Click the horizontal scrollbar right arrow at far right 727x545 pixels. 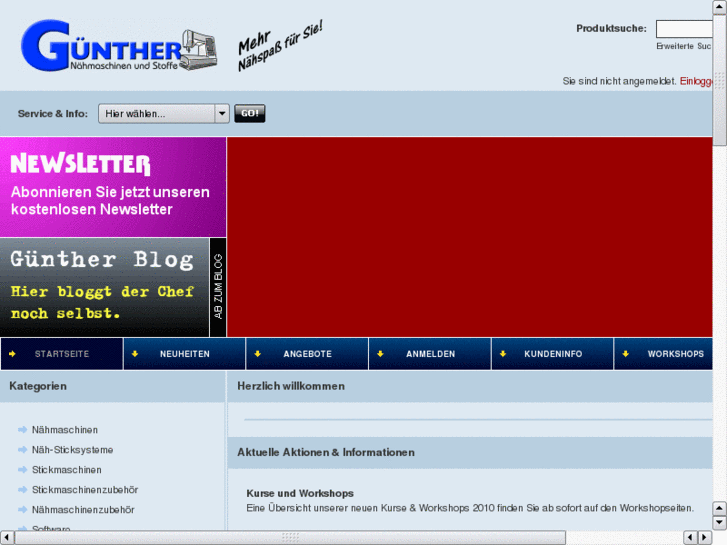click(705, 538)
